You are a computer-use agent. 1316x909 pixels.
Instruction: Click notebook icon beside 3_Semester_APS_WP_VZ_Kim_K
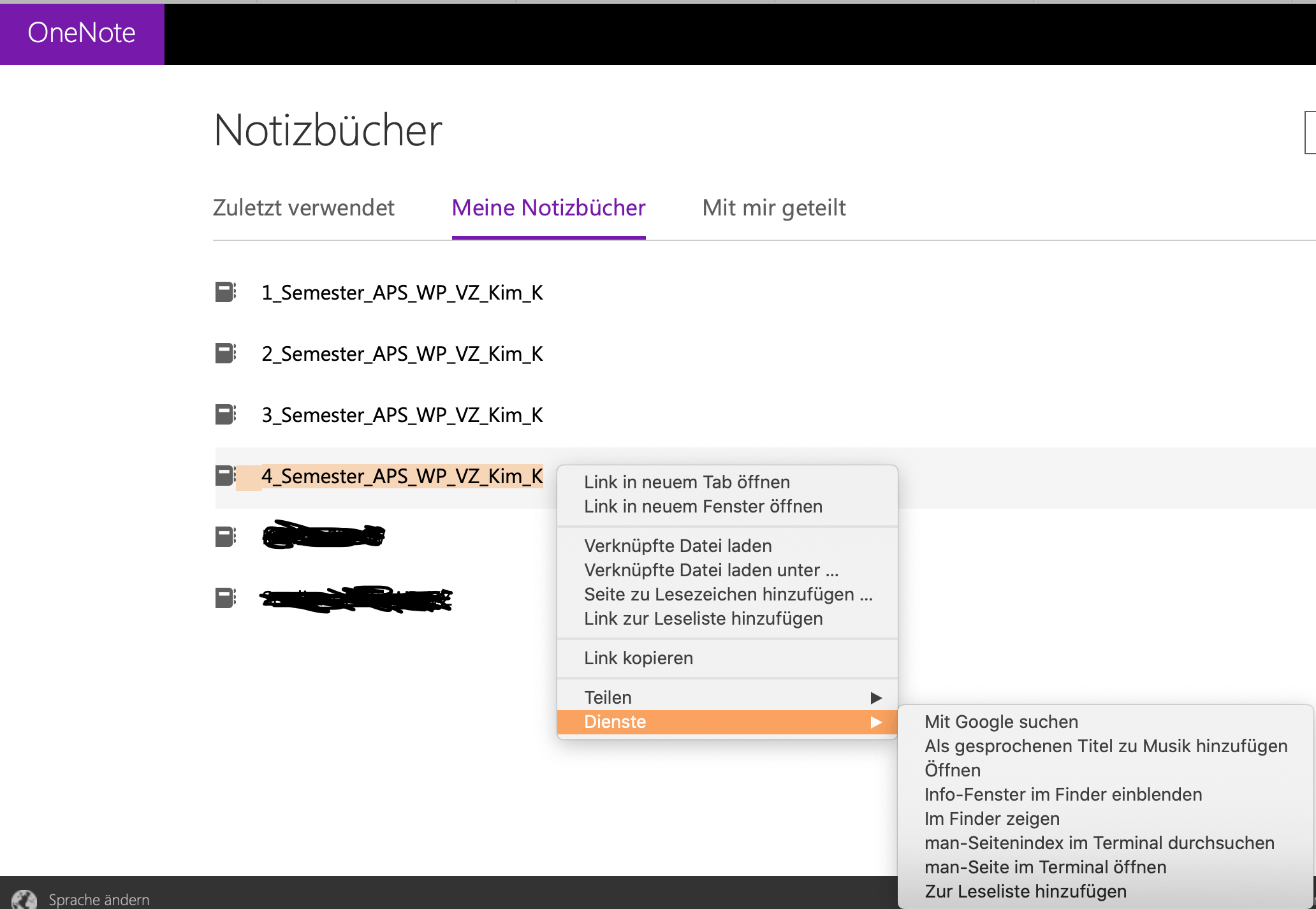(x=225, y=414)
